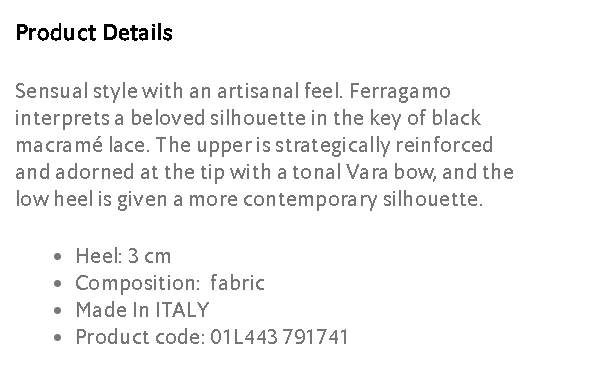This screenshot has width=613, height=367.
Task: Click the words Sensual style
Action: (77, 91)
